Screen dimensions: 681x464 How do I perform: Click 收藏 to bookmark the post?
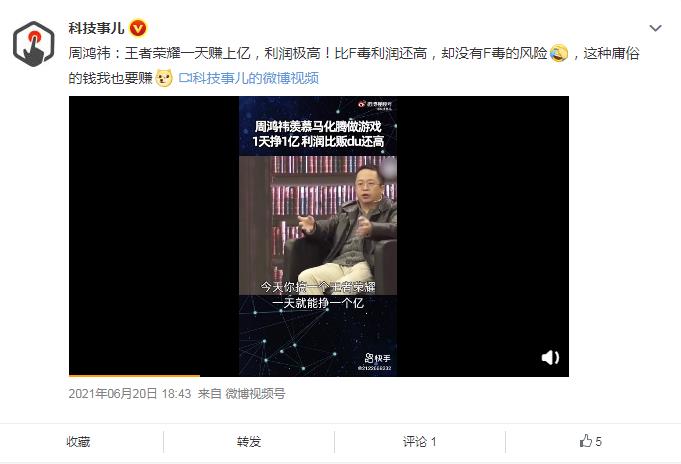coord(78,442)
